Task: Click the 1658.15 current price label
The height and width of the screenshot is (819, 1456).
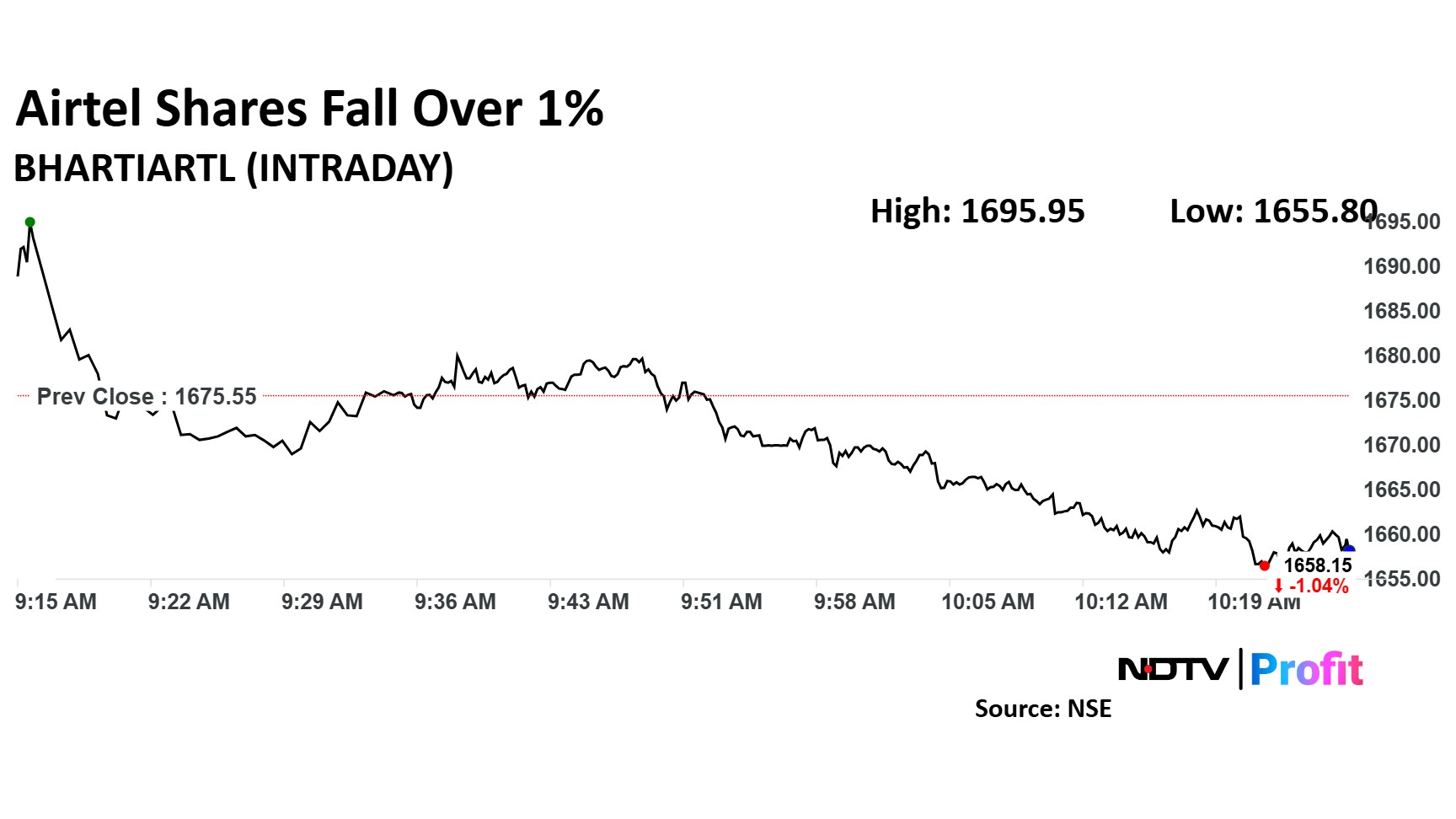Action: (x=1318, y=565)
